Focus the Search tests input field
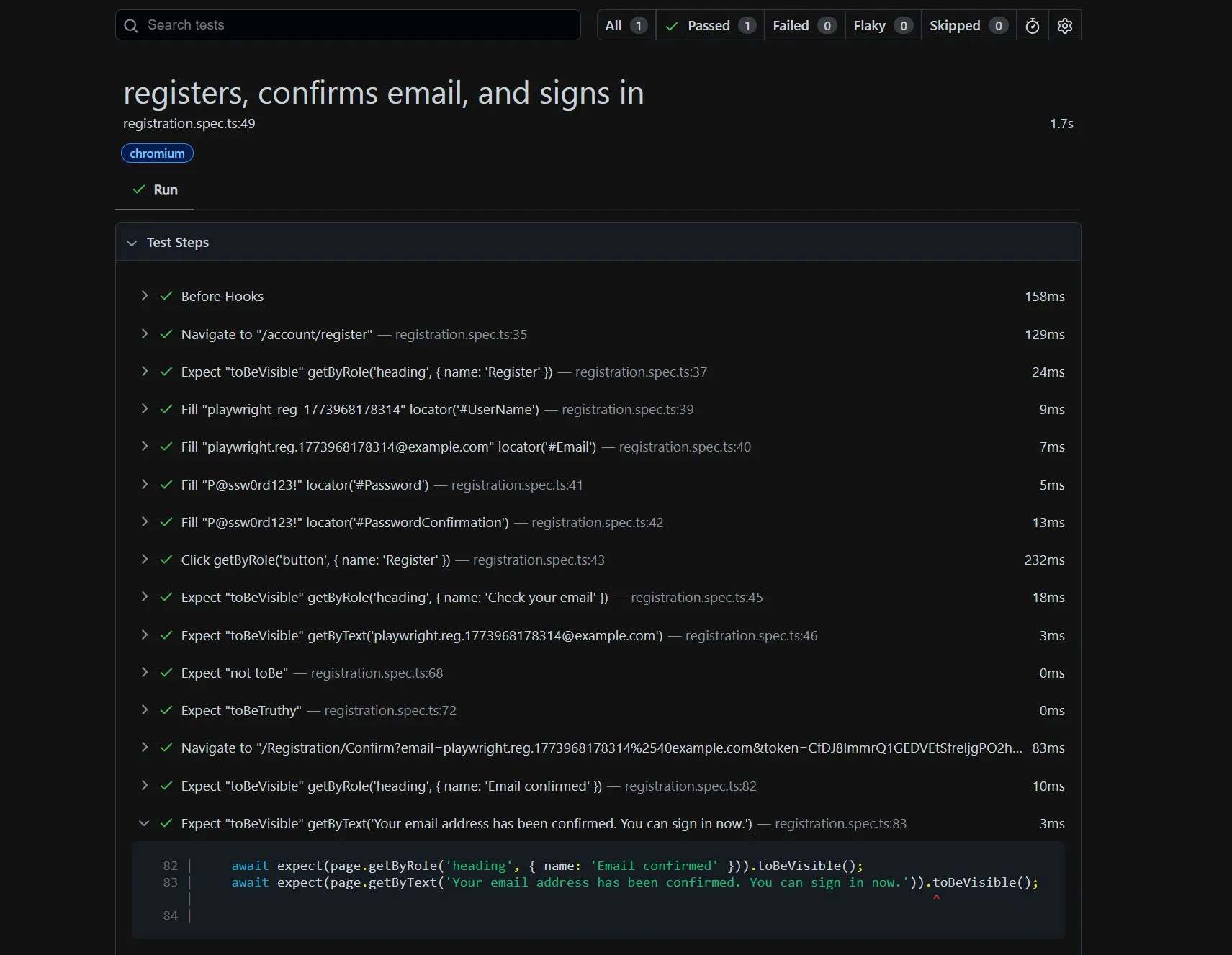1232x955 pixels. tap(360, 25)
